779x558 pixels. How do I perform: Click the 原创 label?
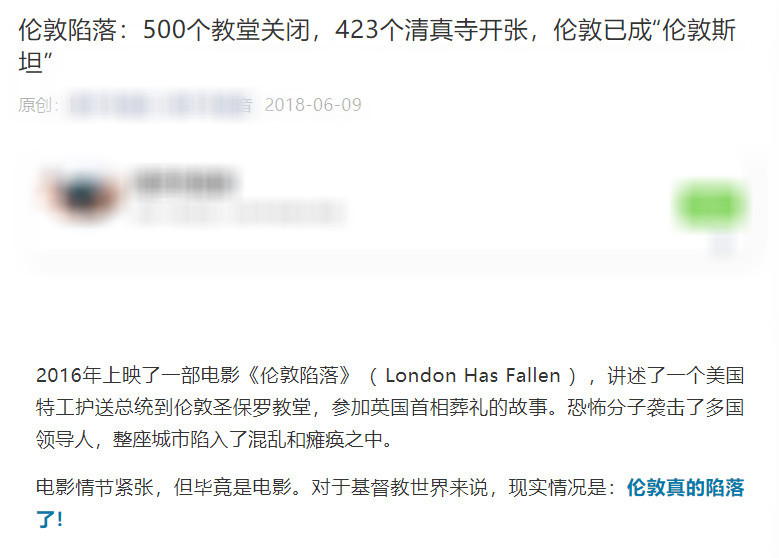point(35,105)
